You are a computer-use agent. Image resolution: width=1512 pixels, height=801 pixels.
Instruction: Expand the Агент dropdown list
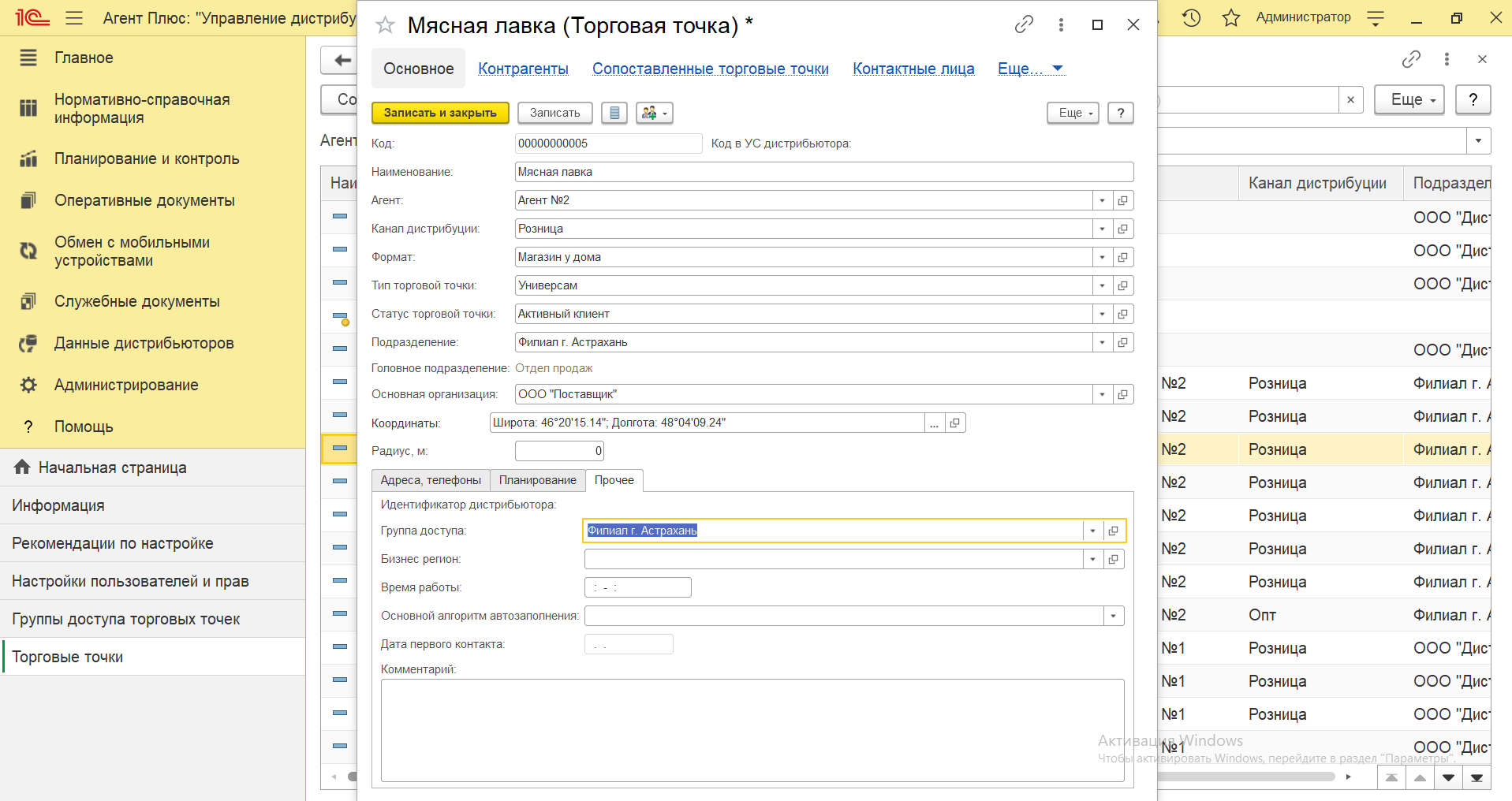point(1103,200)
